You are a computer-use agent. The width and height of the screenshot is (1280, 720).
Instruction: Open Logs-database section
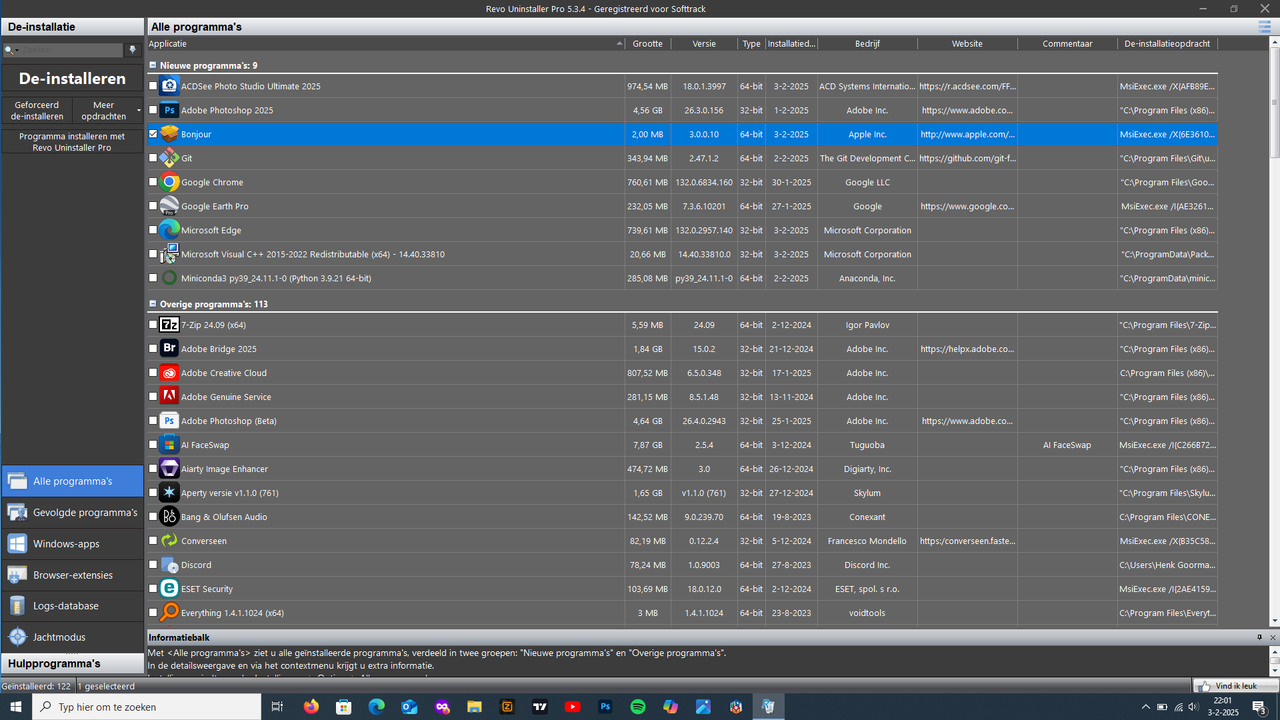coord(72,606)
